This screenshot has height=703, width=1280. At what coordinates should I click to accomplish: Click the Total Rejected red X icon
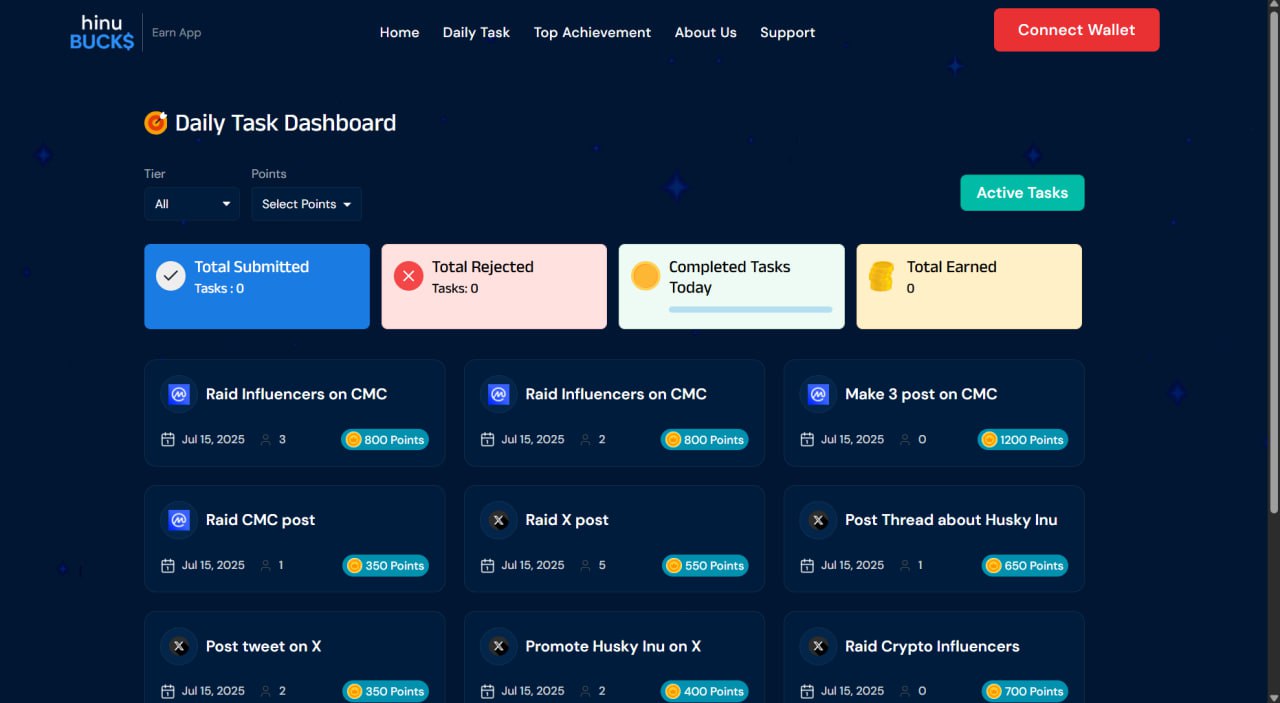(408, 276)
